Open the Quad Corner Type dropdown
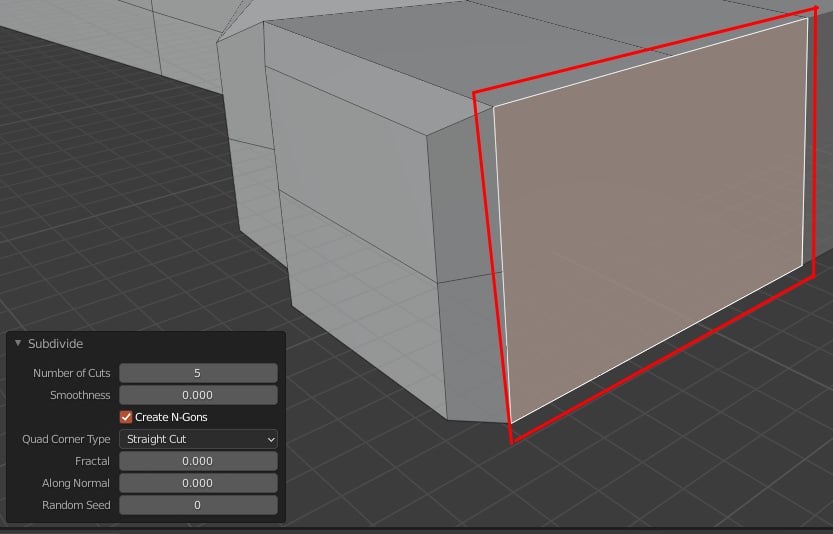 (198, 439)
